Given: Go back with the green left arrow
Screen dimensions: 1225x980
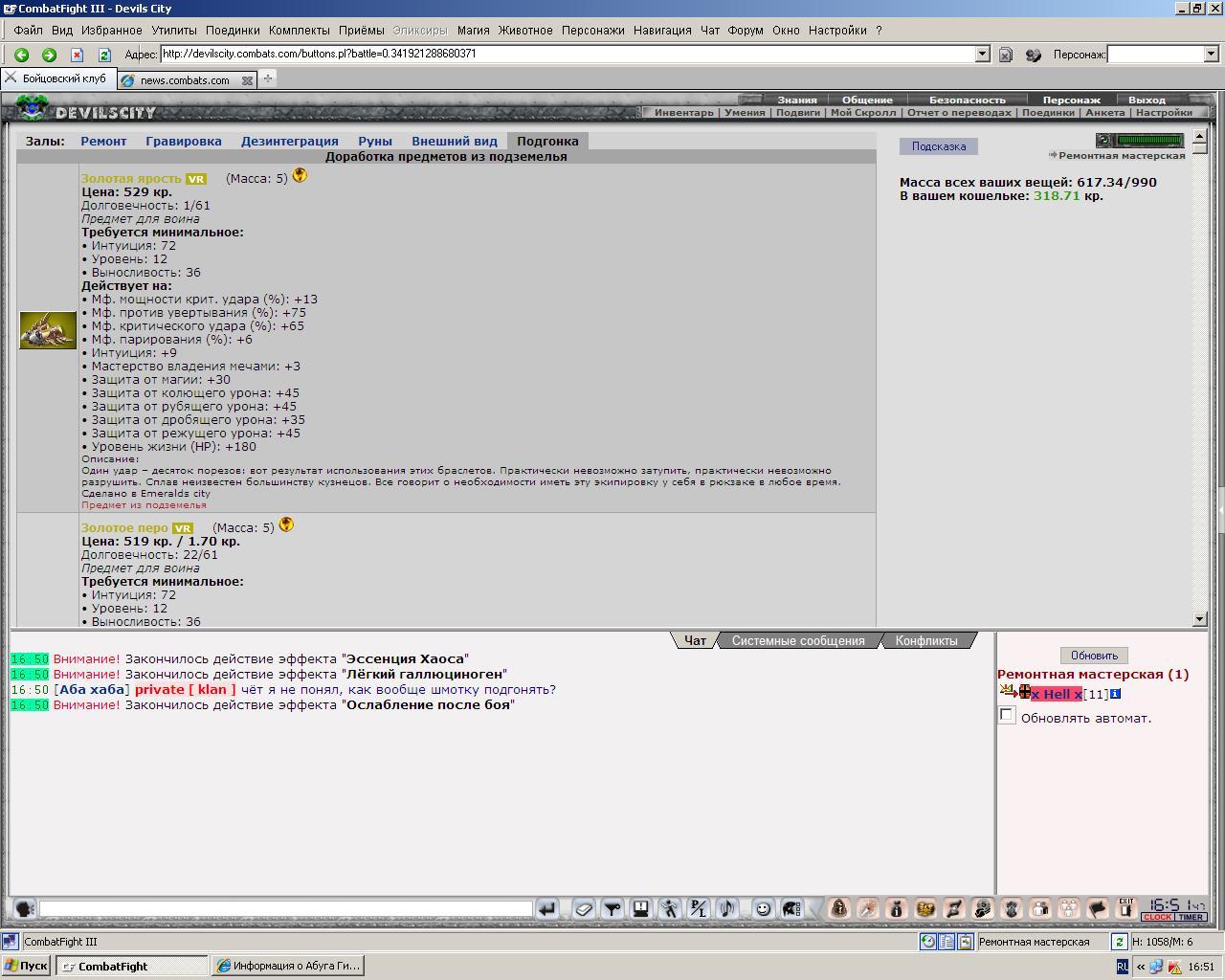Looking at the screenshot, I should pos(21,55).
